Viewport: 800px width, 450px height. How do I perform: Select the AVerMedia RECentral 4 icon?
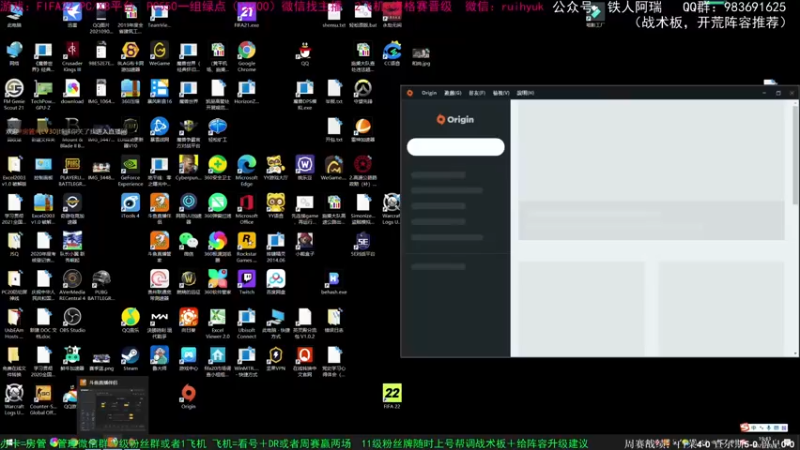pos(72,285)
